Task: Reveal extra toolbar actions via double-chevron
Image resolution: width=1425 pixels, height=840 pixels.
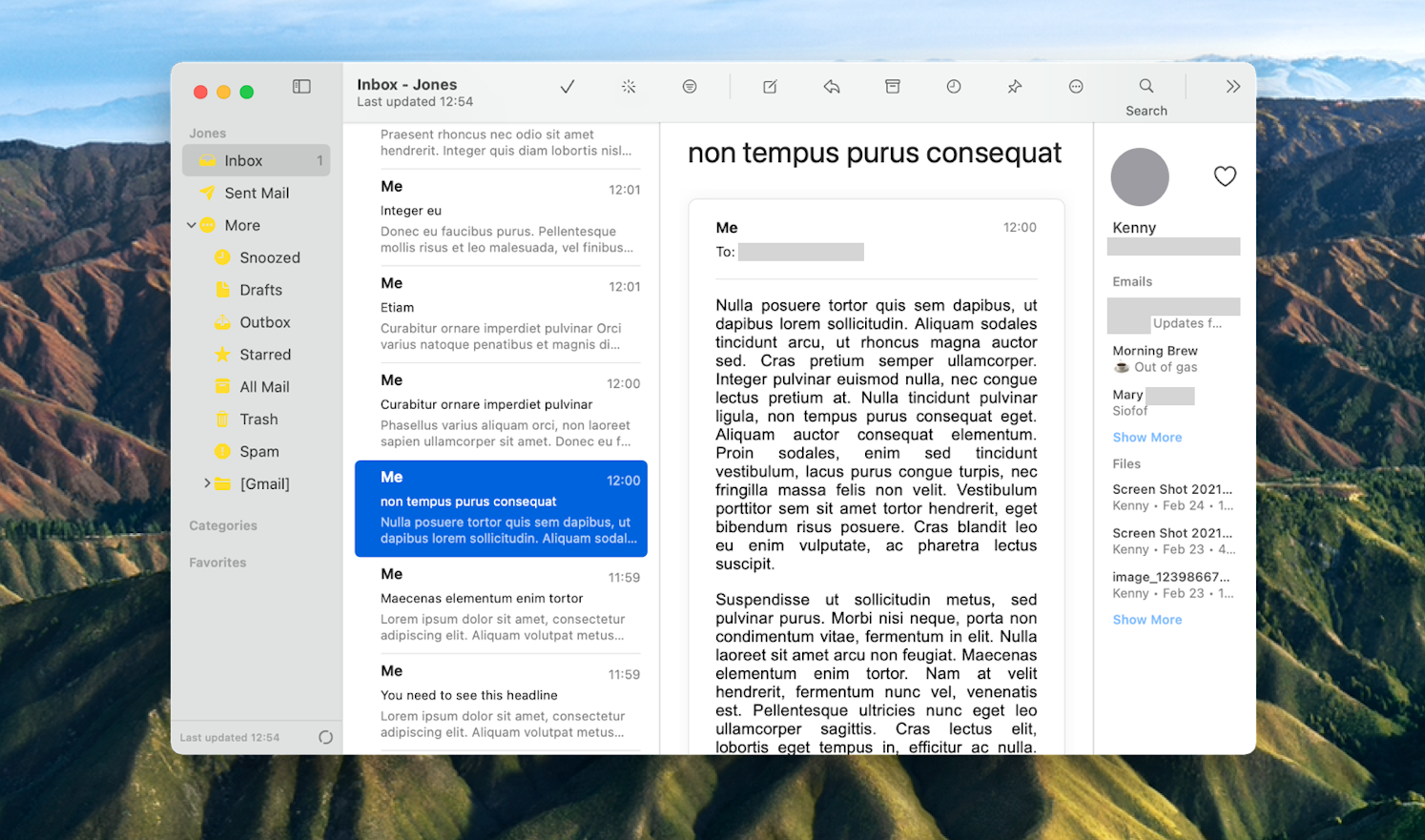Action: [x=1234, y=86]
